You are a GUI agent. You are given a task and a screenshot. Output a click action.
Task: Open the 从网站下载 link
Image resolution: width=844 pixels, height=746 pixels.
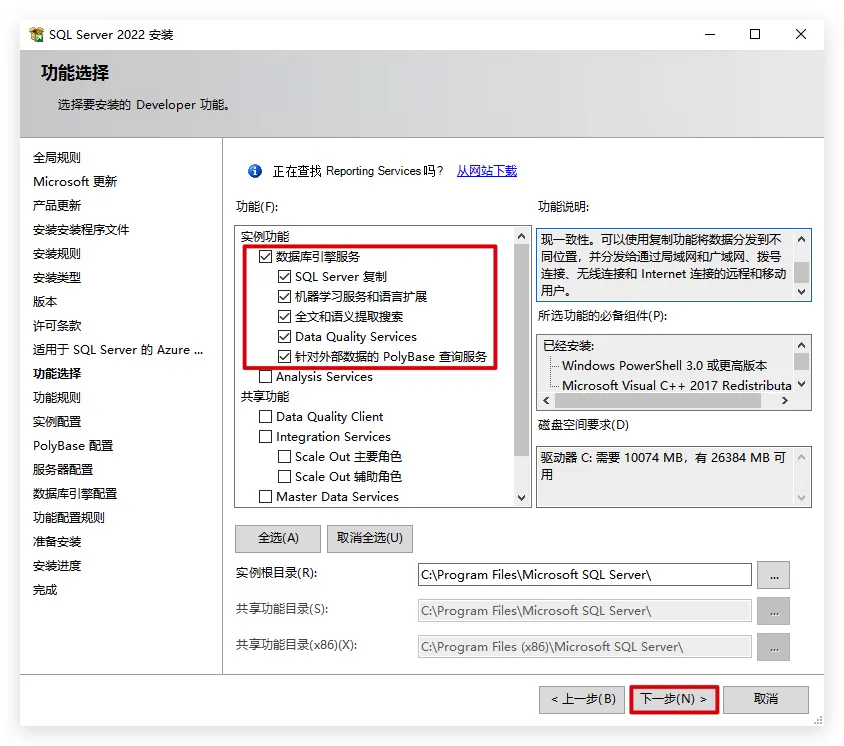pos(487,171)
